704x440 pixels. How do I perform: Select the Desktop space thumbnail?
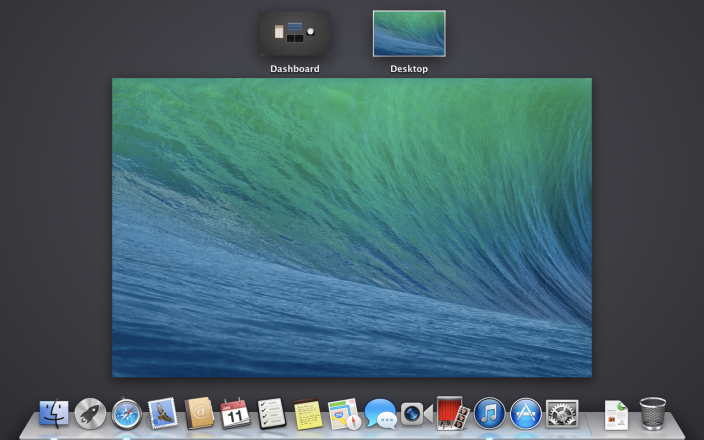tap(409, 34)
